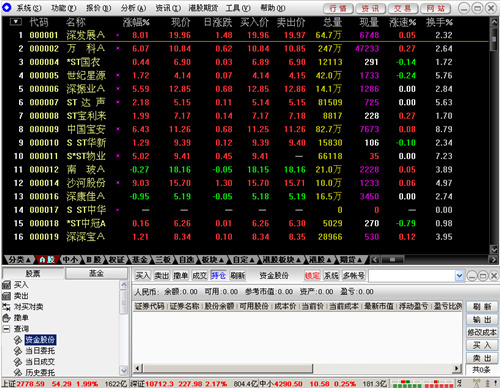This screenshot has width=500, height=388.
Task: Click the holdings table horizontal scrollbar thumb
Action: (x=228, y=368)
